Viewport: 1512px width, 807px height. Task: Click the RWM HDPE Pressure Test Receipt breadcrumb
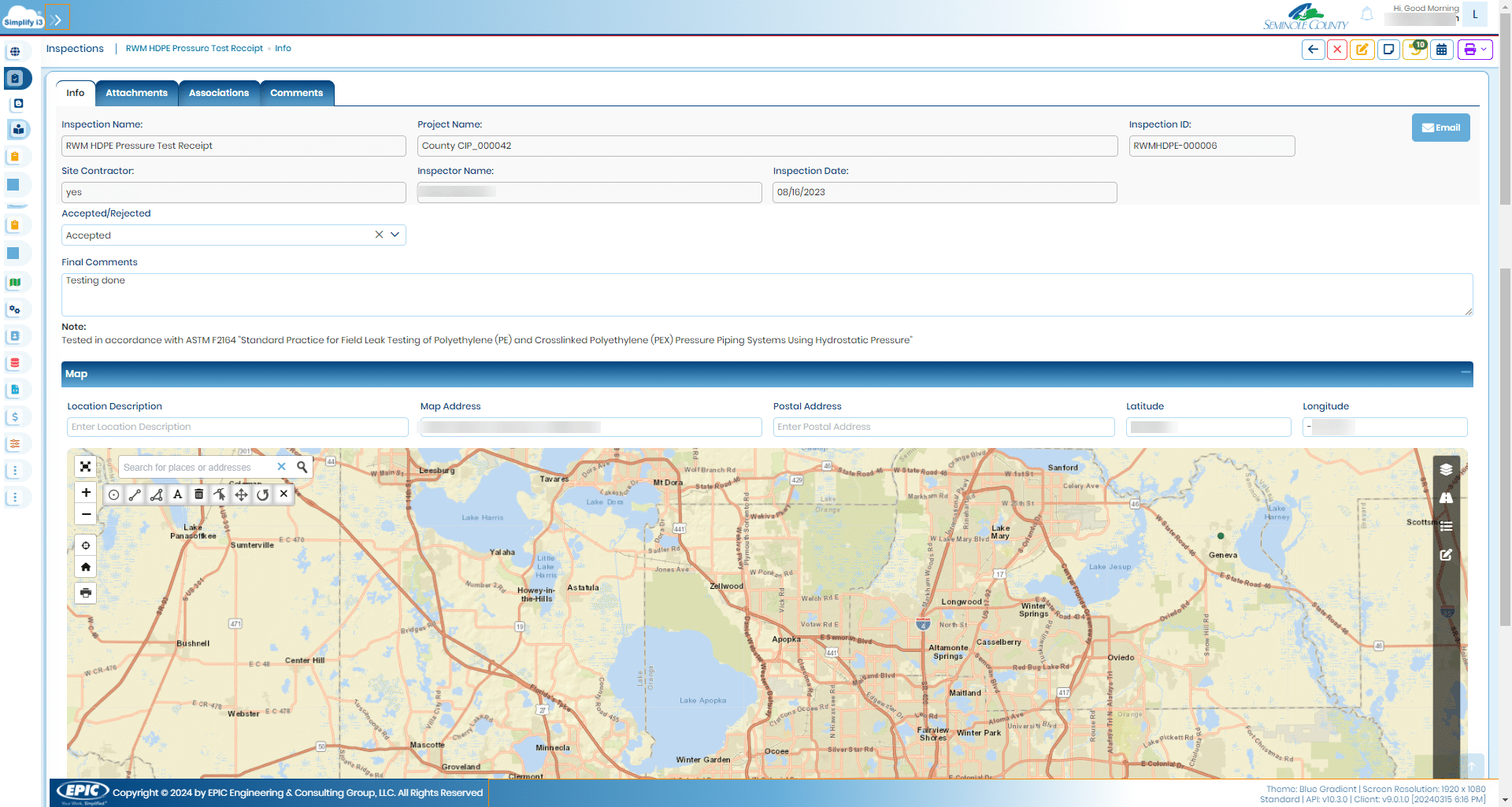(195, 49)
